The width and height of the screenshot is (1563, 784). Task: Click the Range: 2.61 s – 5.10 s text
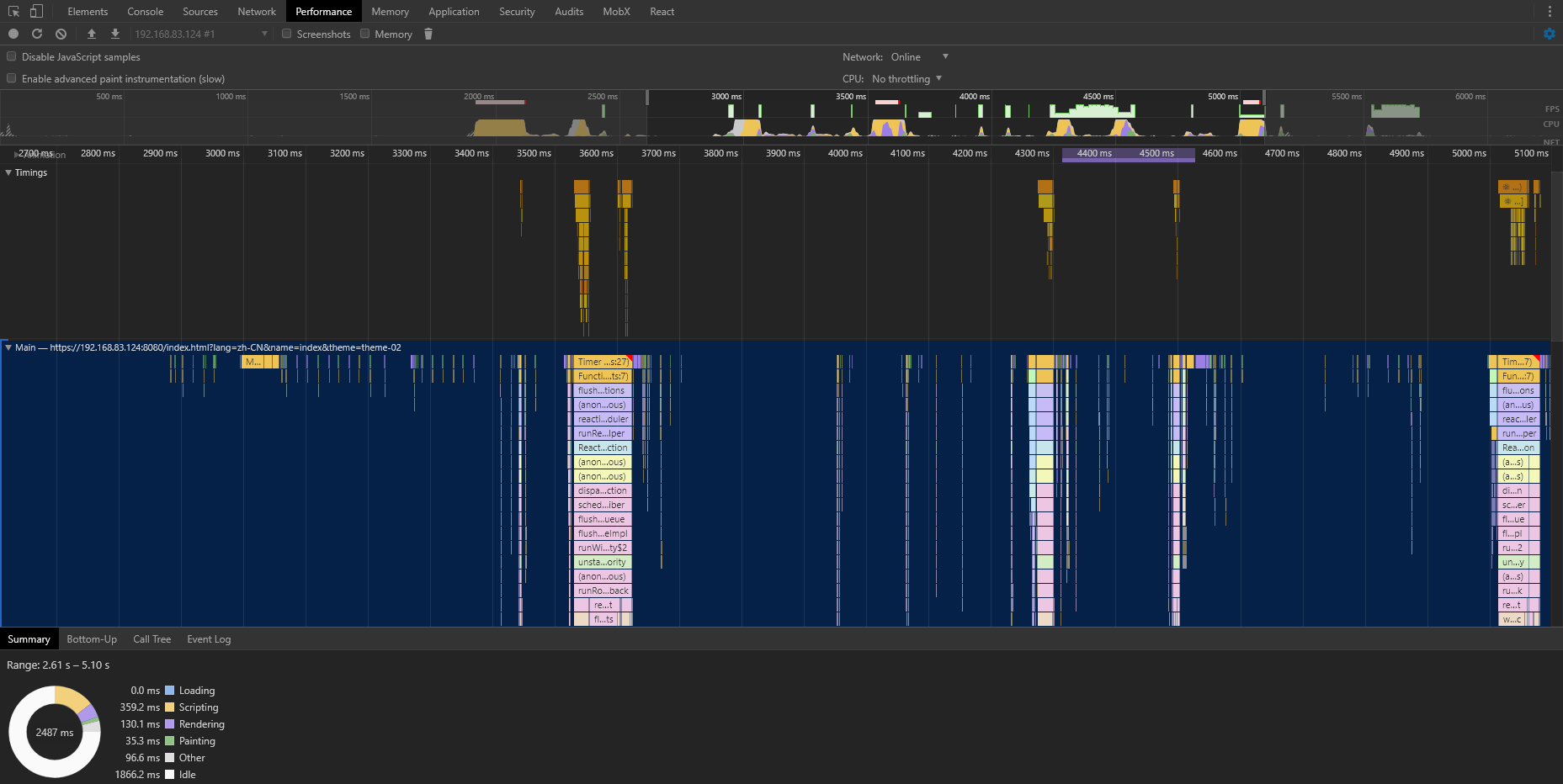58,665
